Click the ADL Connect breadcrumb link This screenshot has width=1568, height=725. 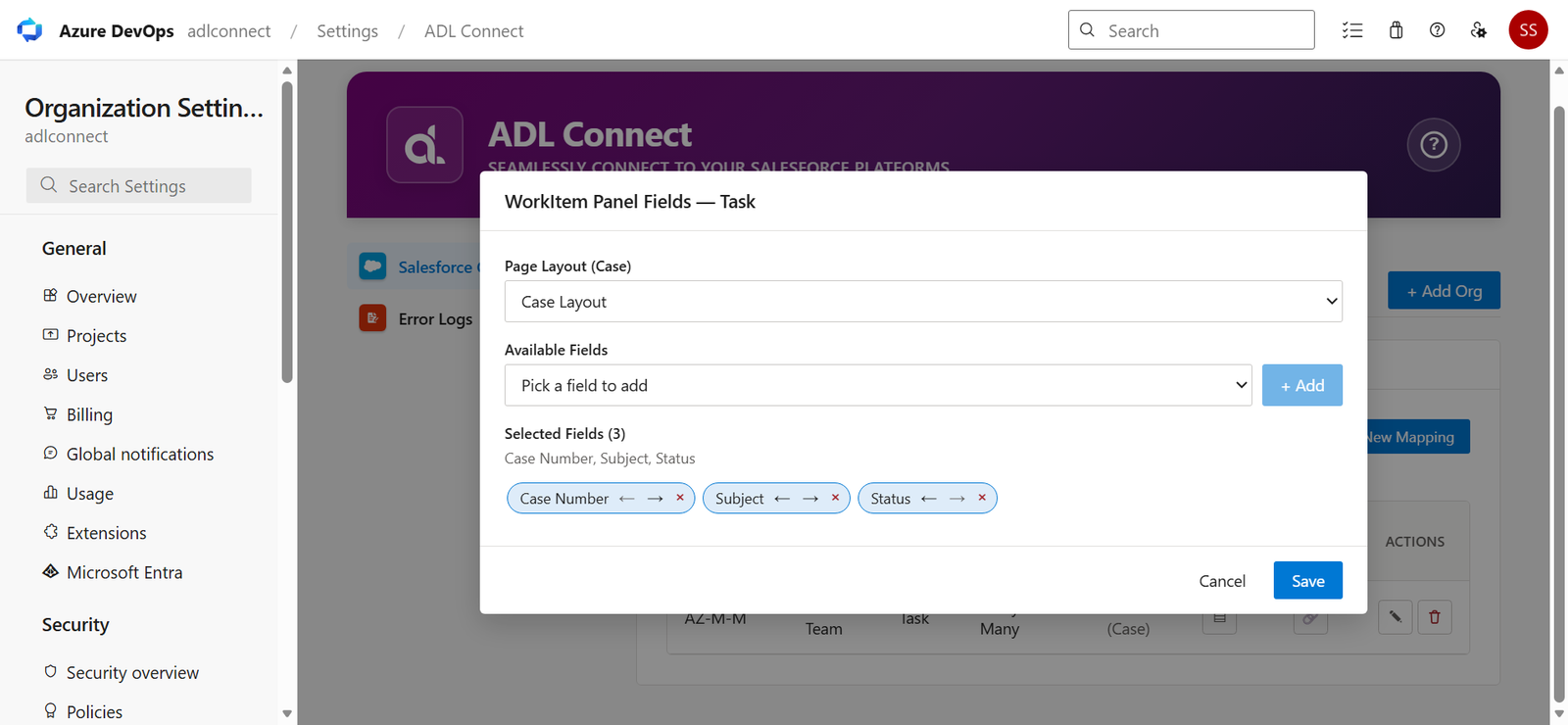(x=473, y=30)
